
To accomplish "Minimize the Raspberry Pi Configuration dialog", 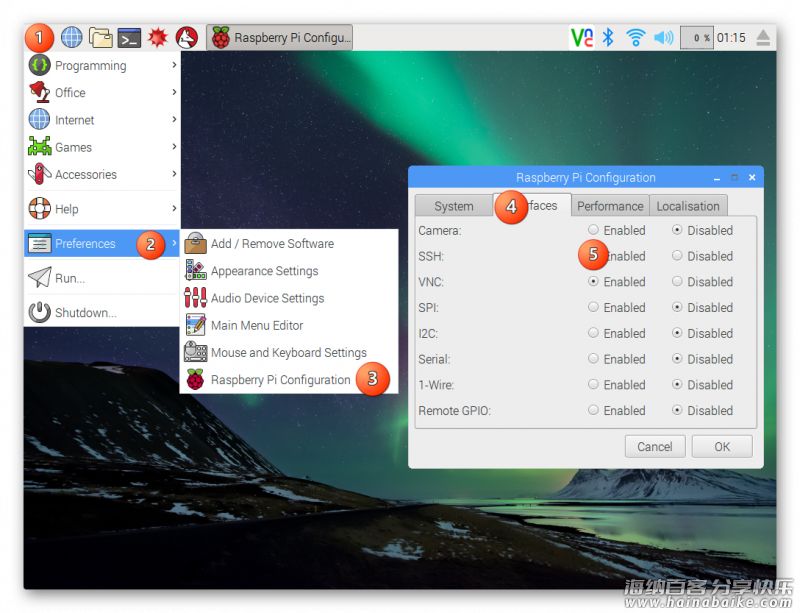I will coord(717,178).
